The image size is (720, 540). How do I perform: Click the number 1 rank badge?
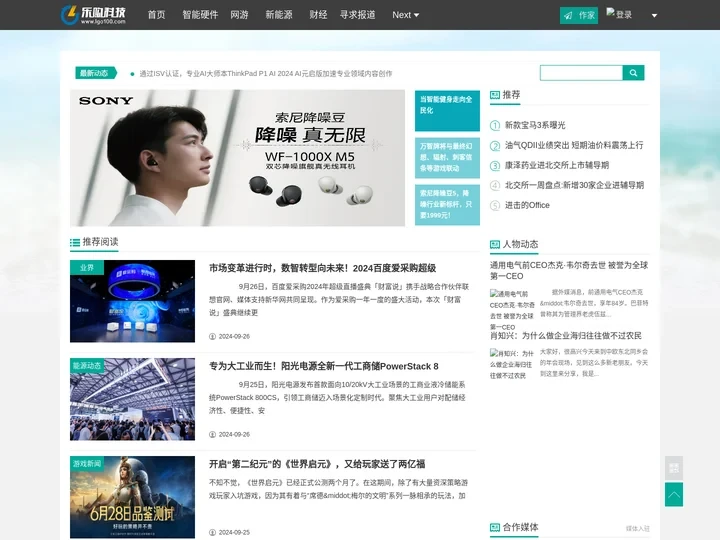(x=495, y=125)
